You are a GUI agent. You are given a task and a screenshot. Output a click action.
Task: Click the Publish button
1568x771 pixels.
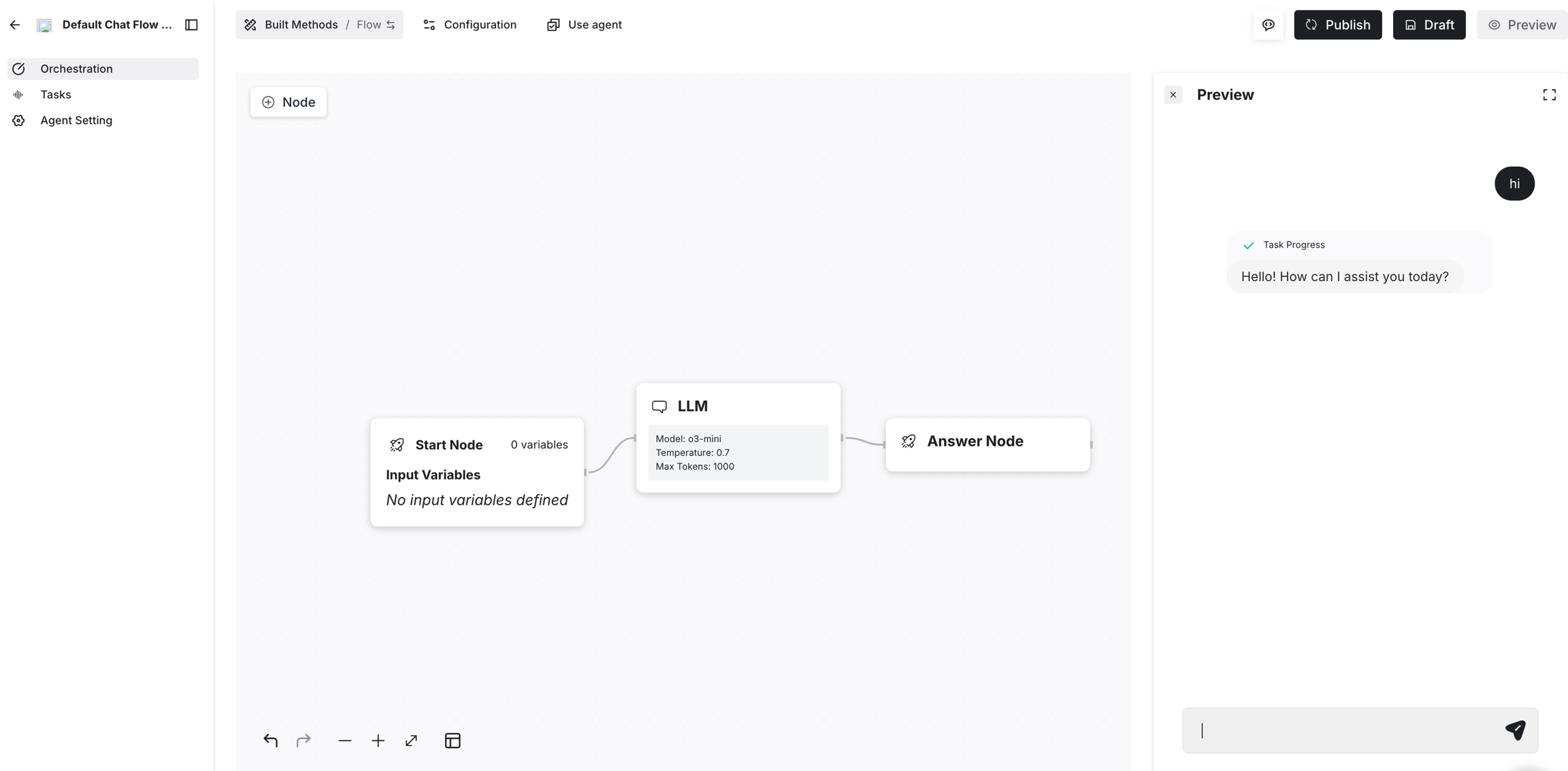click(x=1337, y=25)
